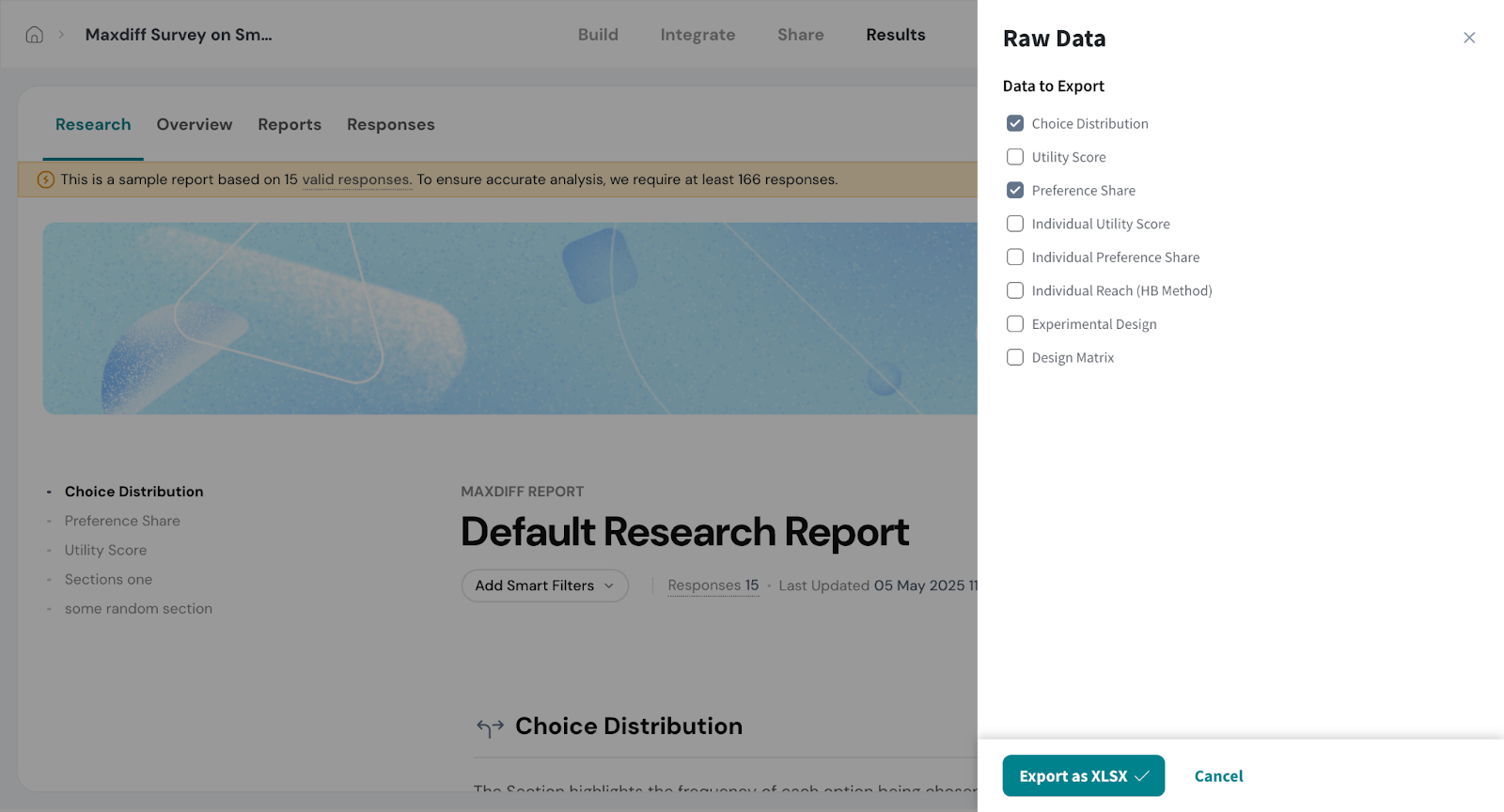Viewport: 1504px width, 812px height.
Task: Uncheck the Preference Share export option
Action: (1015, 191)
